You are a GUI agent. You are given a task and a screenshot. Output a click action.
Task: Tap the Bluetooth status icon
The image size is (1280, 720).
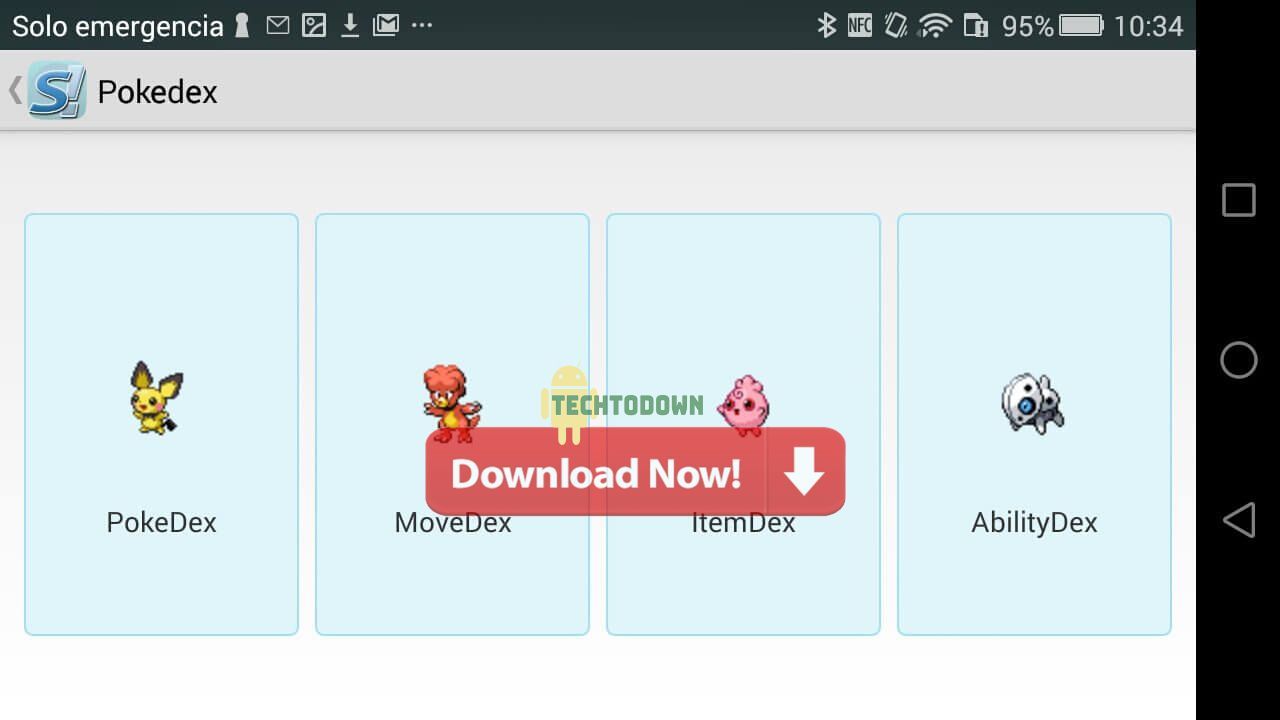(x=826, y=25)
